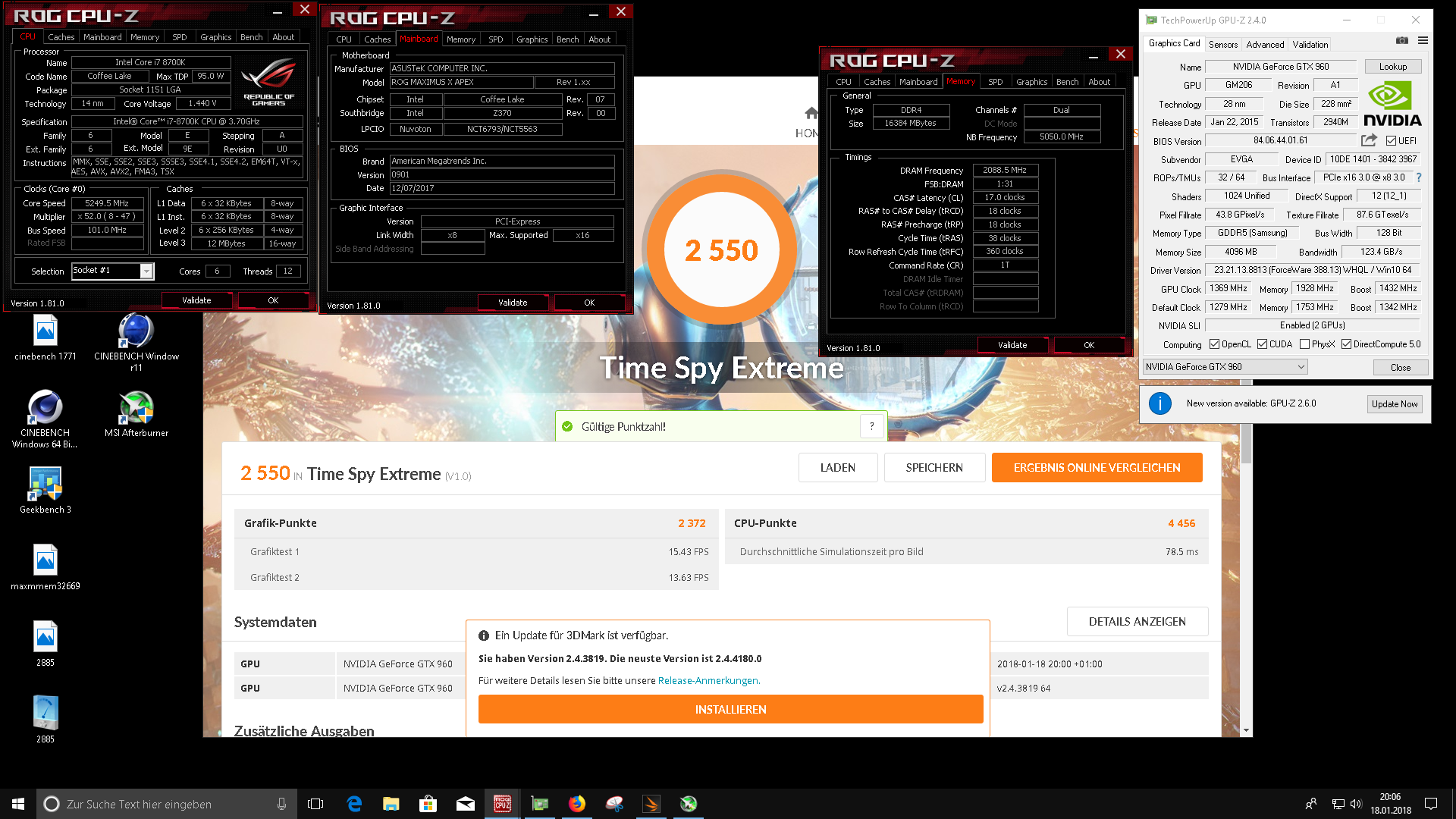Click the Lookup button in GPU-Z
This screenshot has width=1456, height=819.
click(1393, 67)
